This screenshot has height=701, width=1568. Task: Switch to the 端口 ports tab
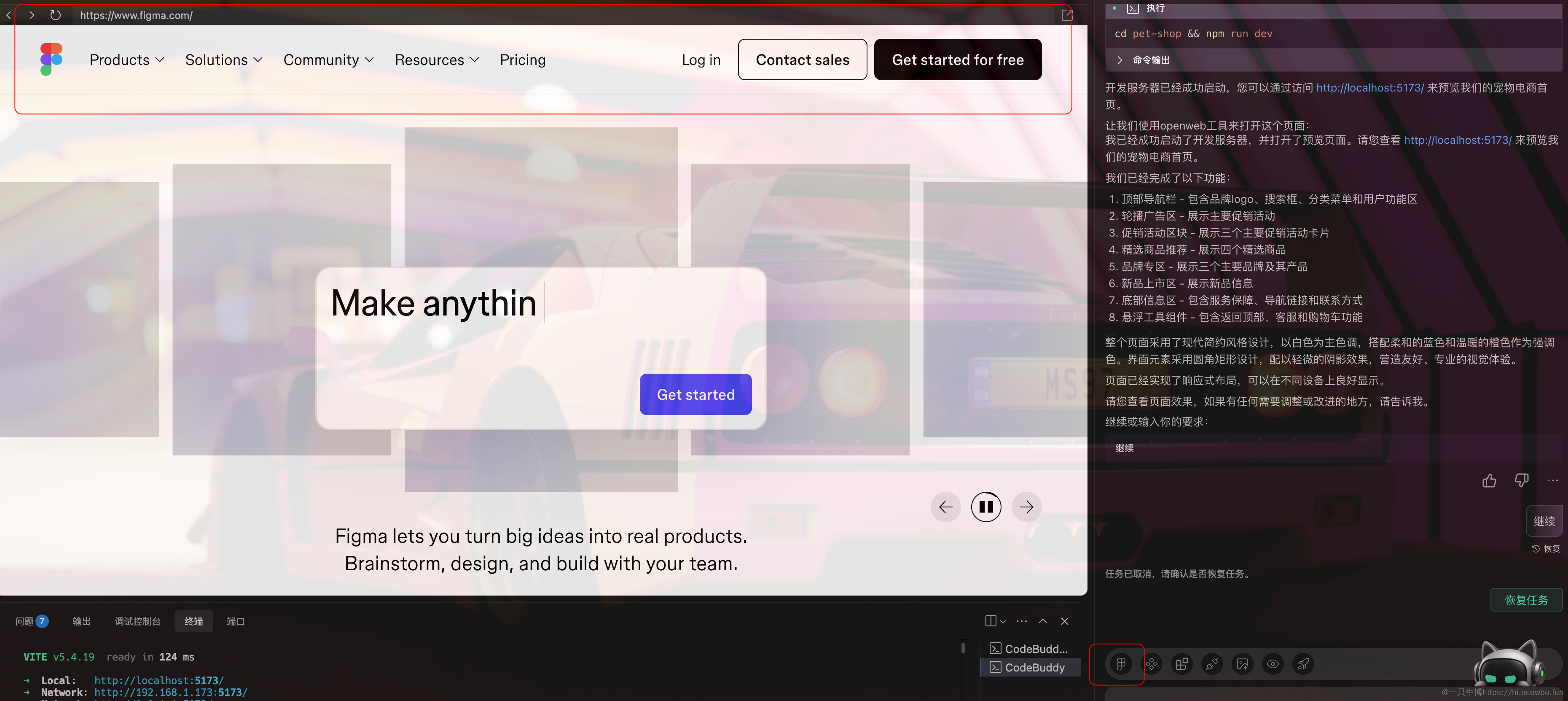coord(236,621)
